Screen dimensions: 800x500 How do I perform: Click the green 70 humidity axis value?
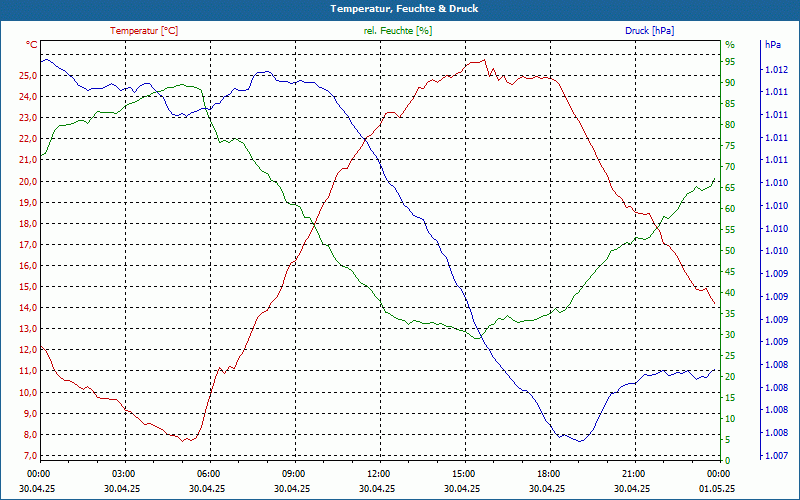[x=730, y=167]
